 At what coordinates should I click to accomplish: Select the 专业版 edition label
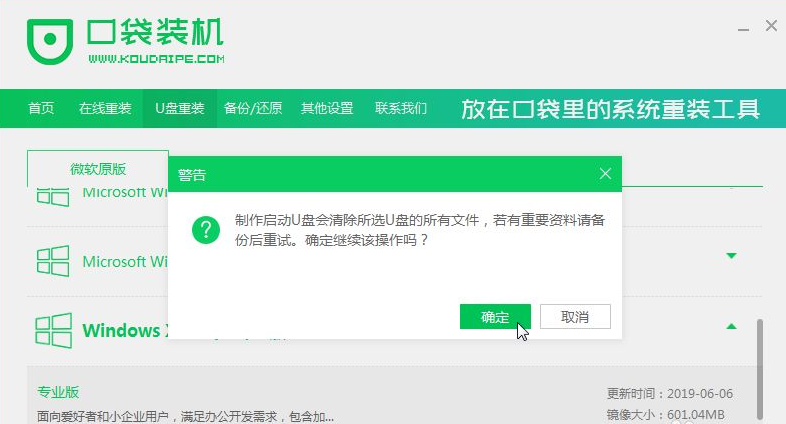pyautogui.click(x=58, y=392)
